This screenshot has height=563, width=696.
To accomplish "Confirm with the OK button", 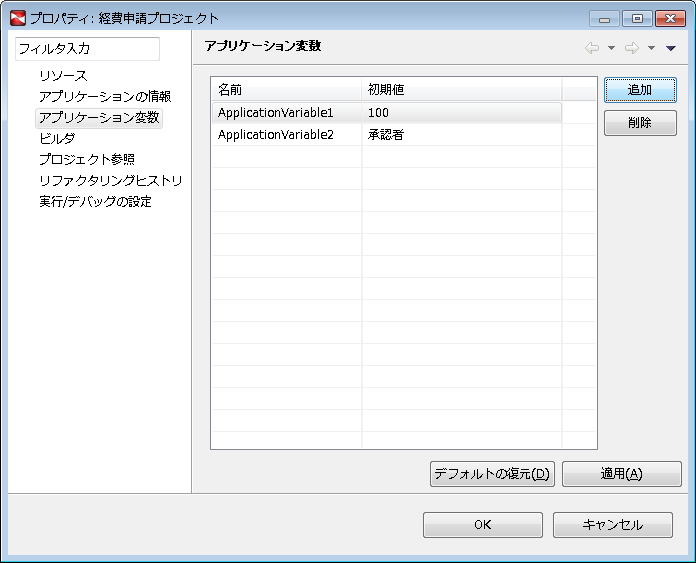I will pos(482,525).
